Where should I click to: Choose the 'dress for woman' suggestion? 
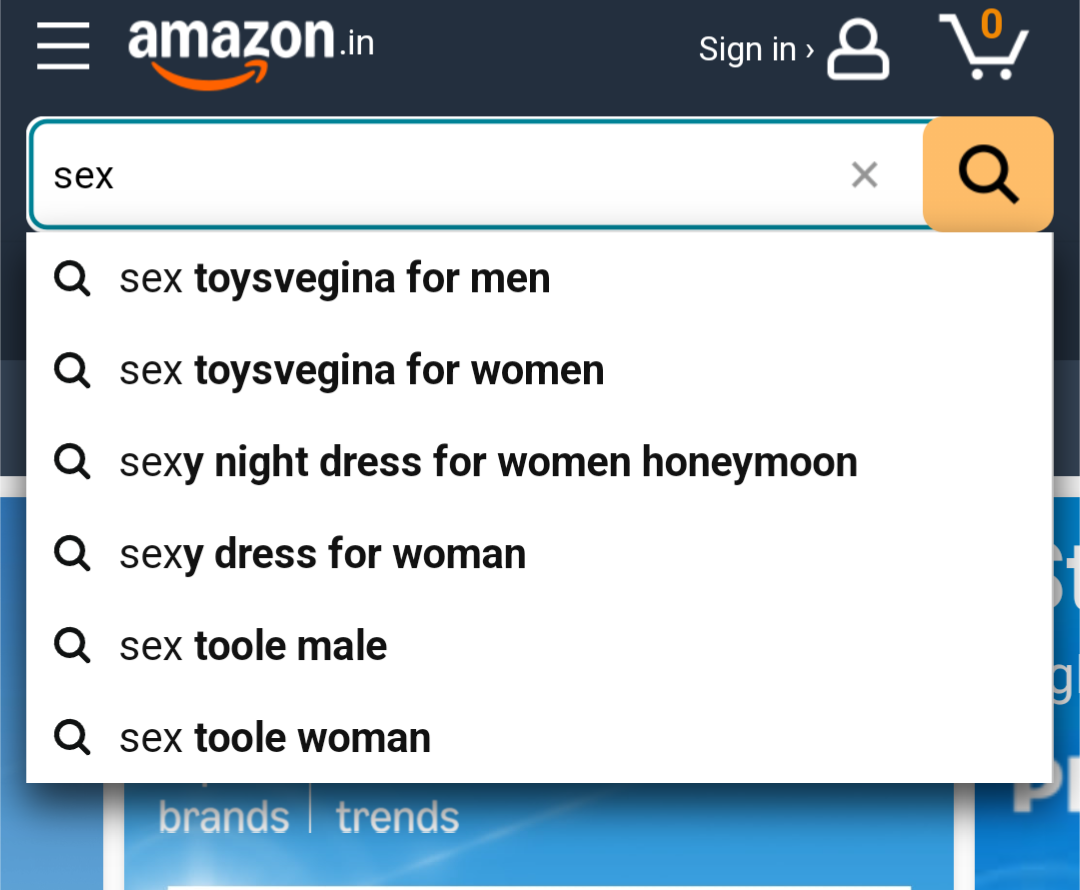coord(323,554)
